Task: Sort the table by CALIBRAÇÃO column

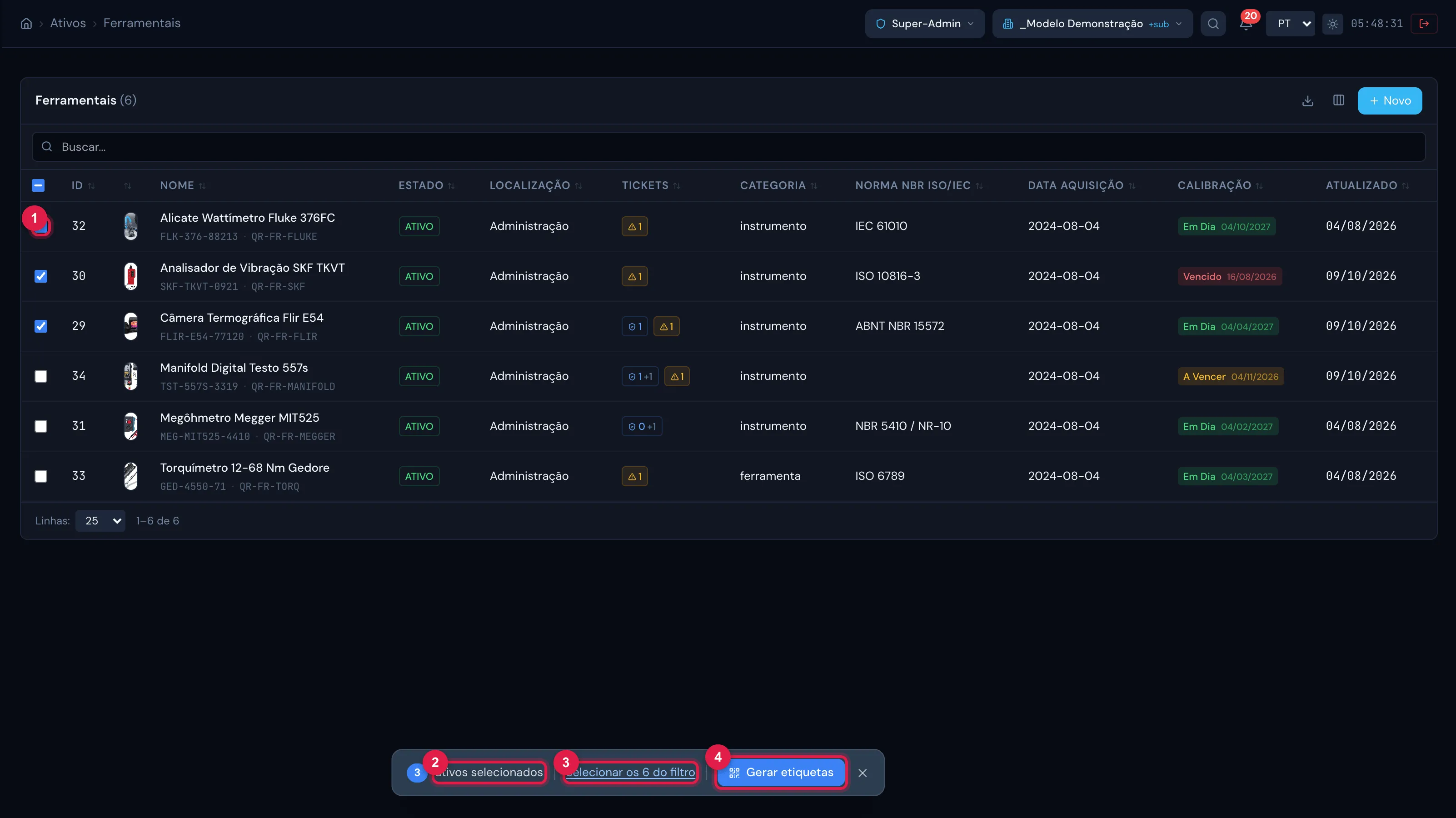Action: pos(1220,185)
